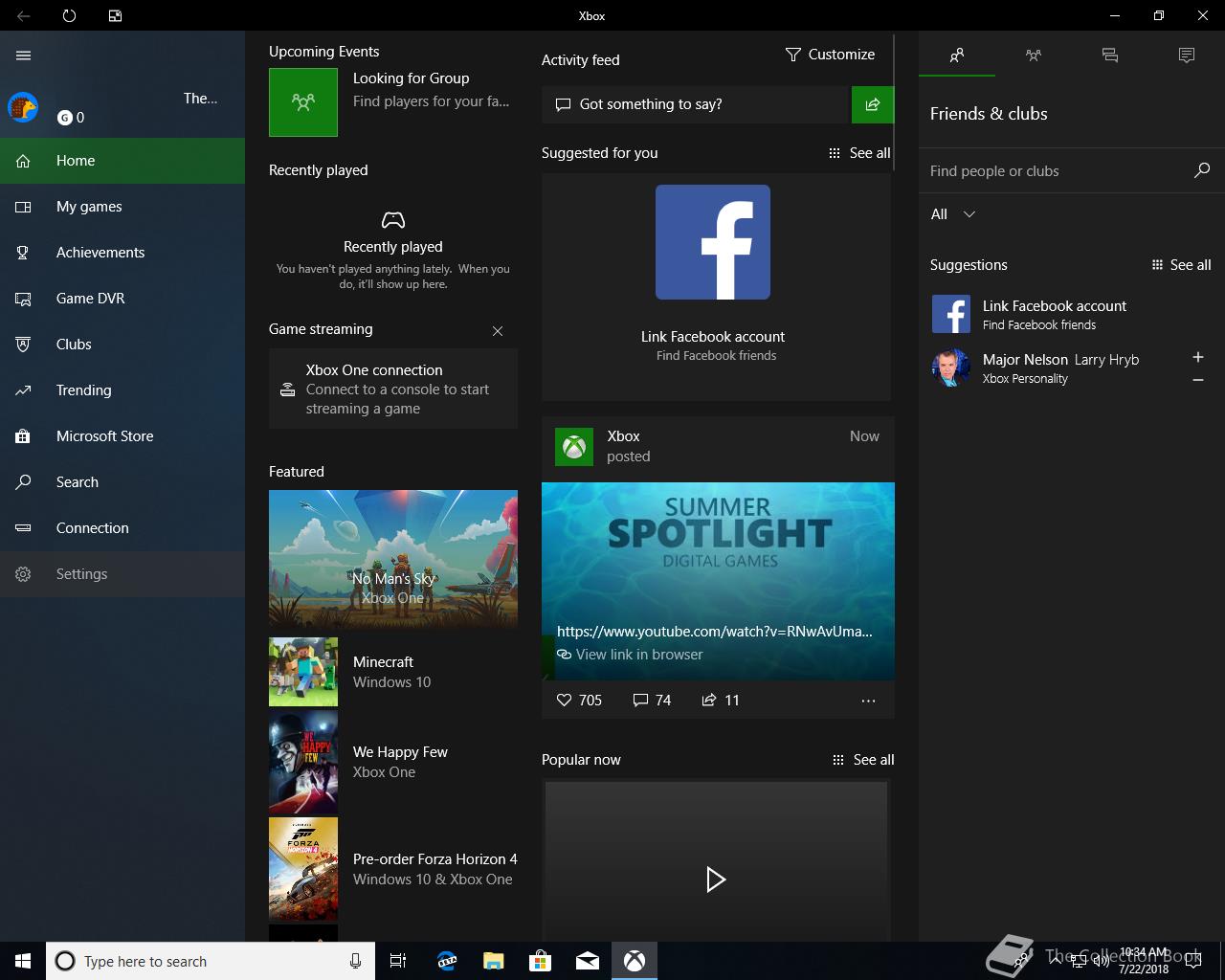Open more options ellipsis on Xbox post
This screenshot has height=980, width=1225.
(868, 701)
